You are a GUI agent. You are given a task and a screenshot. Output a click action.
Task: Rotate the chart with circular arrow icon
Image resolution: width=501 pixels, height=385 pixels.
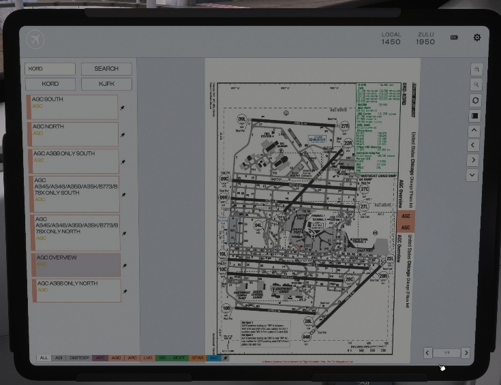[x=476, y=100]
